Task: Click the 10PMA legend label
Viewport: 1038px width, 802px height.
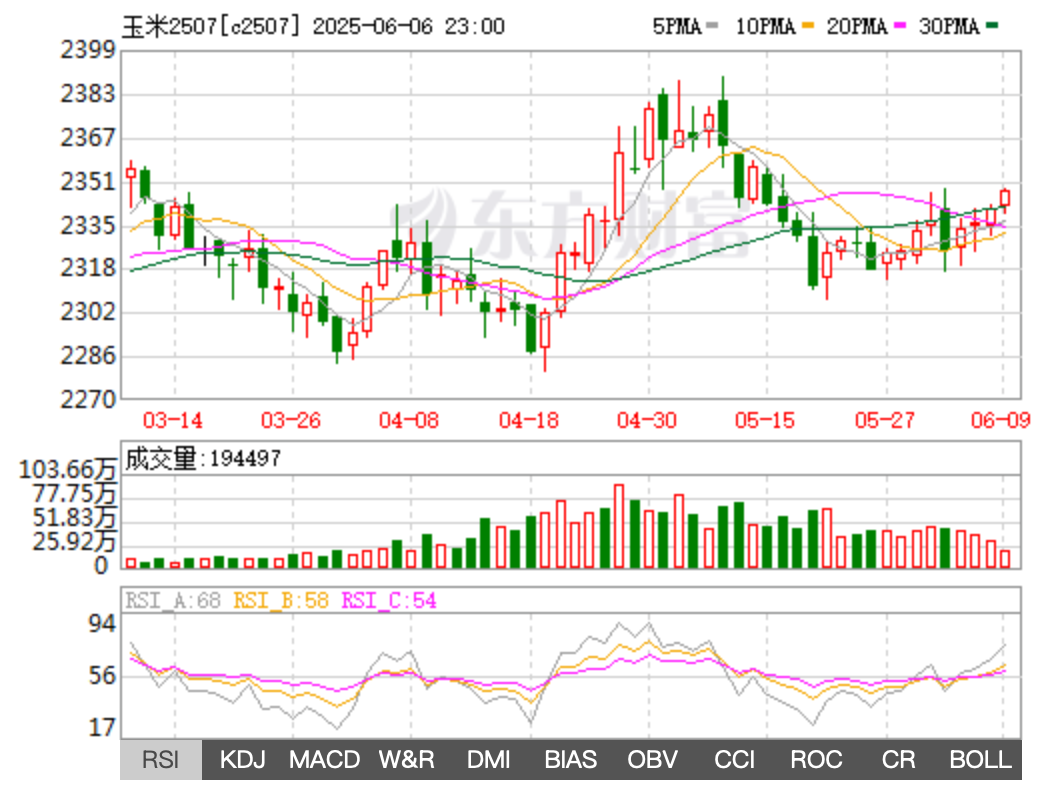Action: coord(764,27)
